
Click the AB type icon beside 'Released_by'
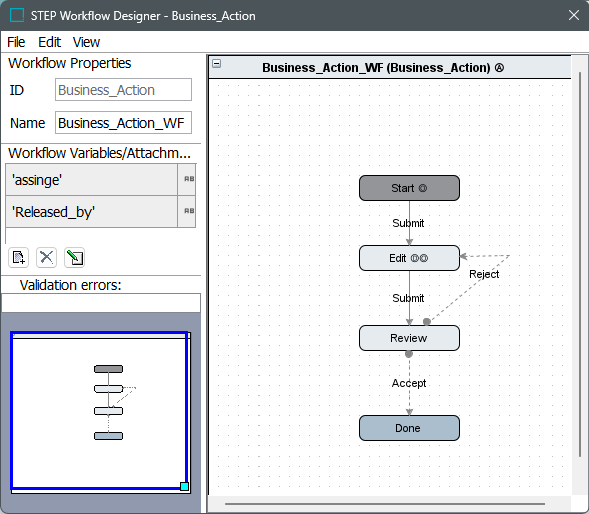coord(189,211)
